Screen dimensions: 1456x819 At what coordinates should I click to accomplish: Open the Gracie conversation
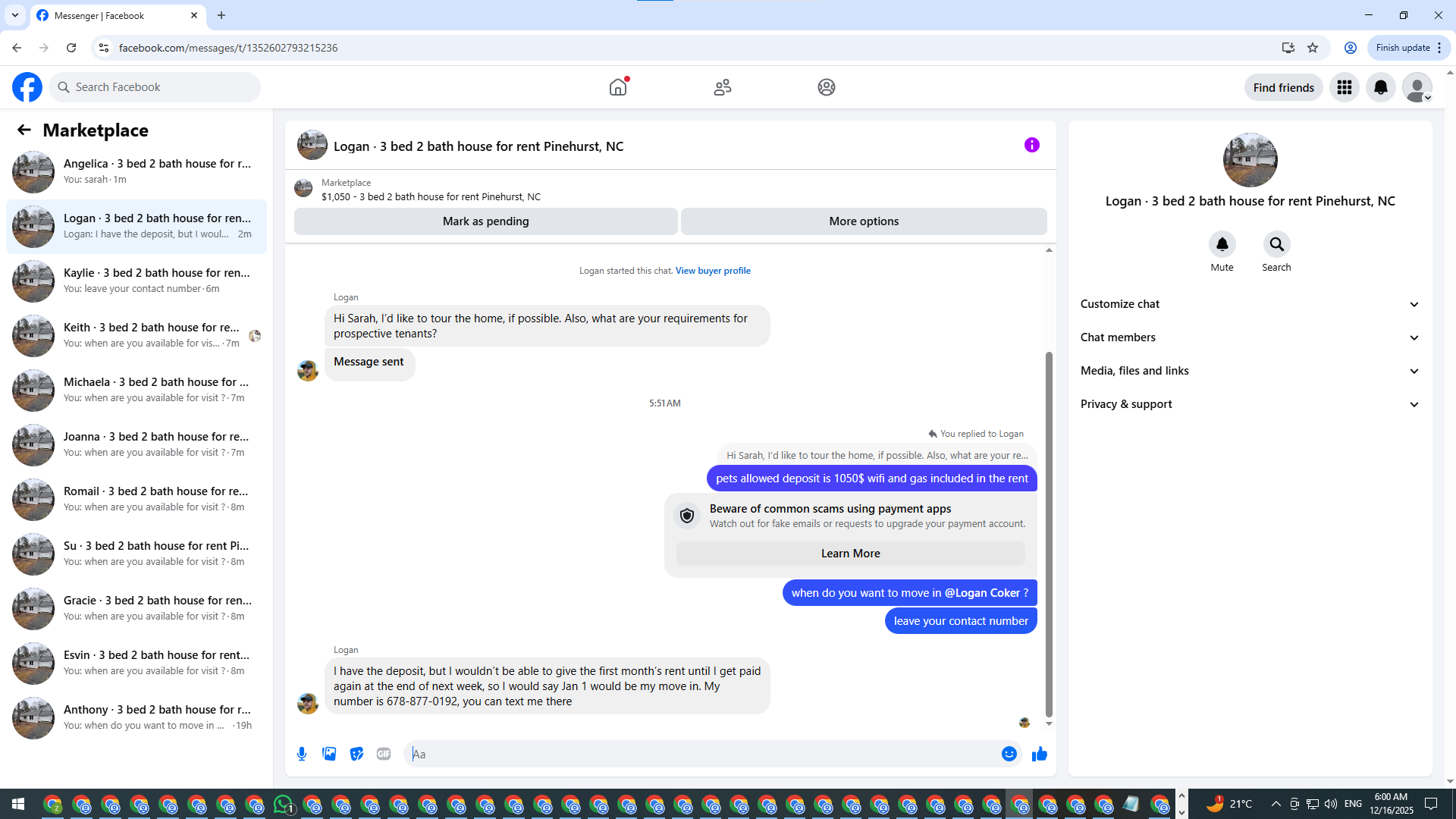pyautogui.click(x=136, y=609)
